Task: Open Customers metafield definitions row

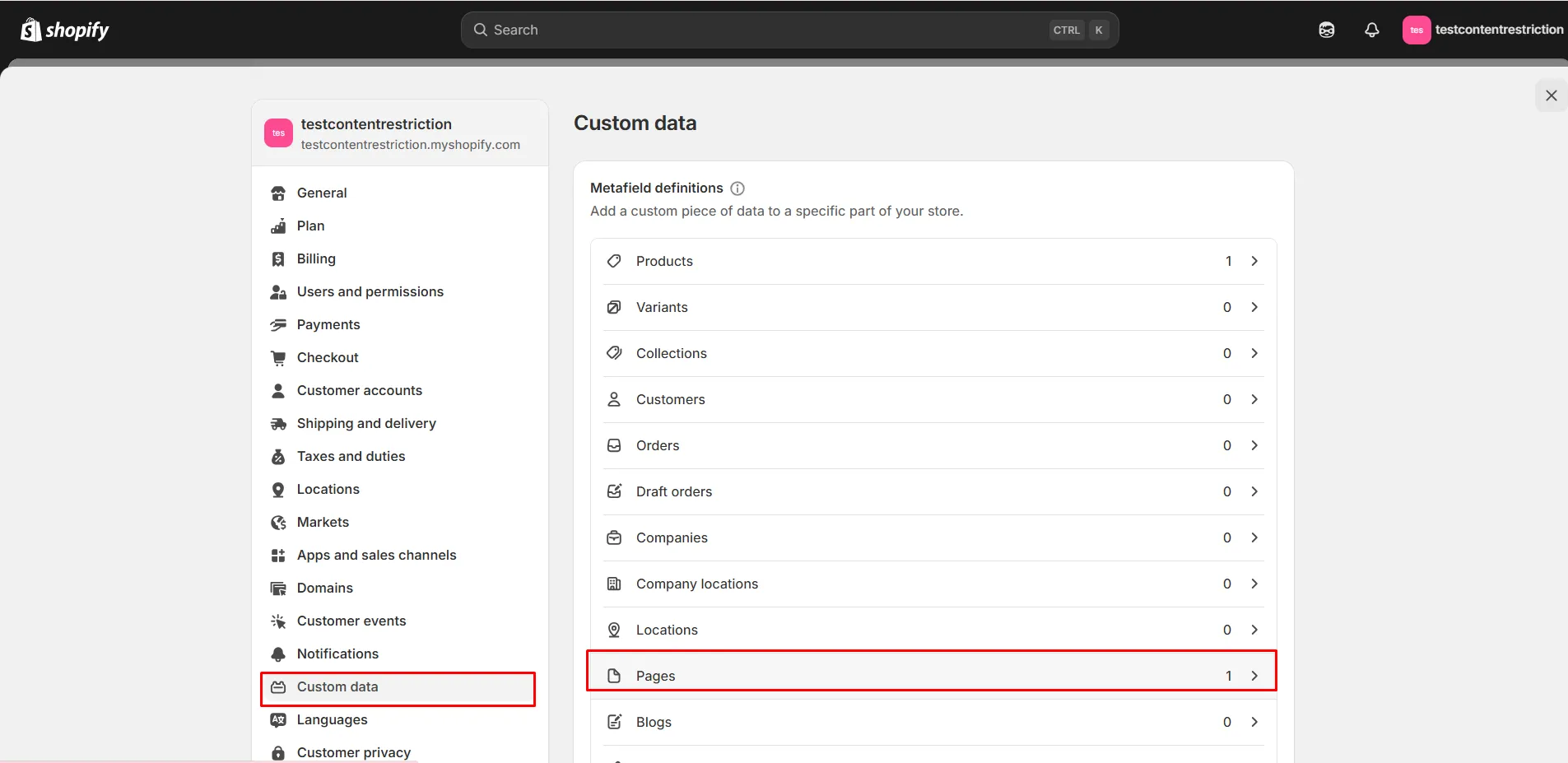Action: [x=933, y=399]
